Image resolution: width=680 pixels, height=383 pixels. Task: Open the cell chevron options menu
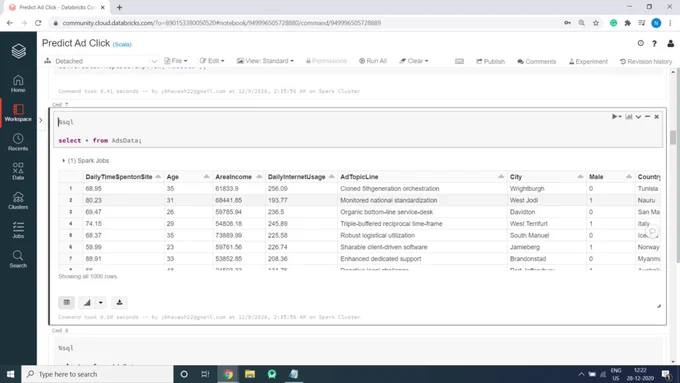click(638, 117)
